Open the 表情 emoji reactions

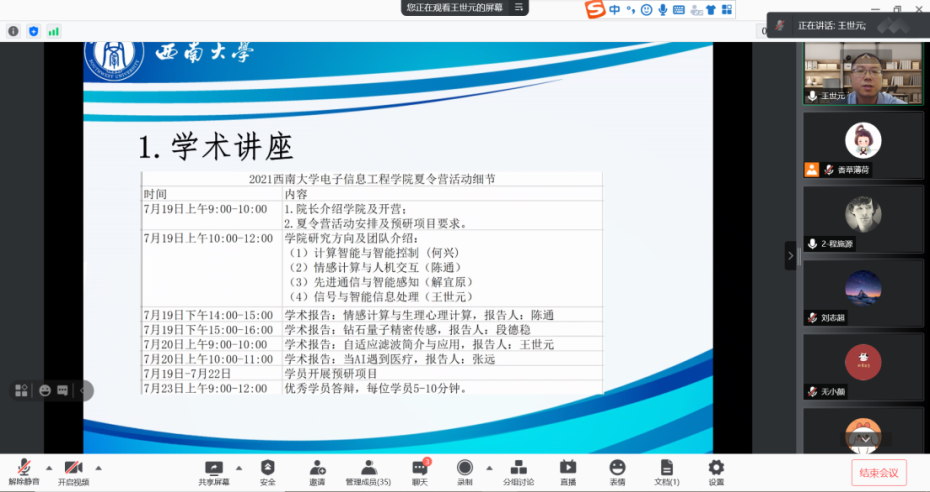617,471
